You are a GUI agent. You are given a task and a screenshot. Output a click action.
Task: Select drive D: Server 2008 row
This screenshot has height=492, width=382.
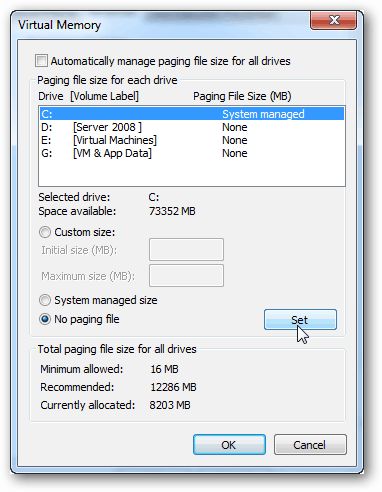pos(192,127)
